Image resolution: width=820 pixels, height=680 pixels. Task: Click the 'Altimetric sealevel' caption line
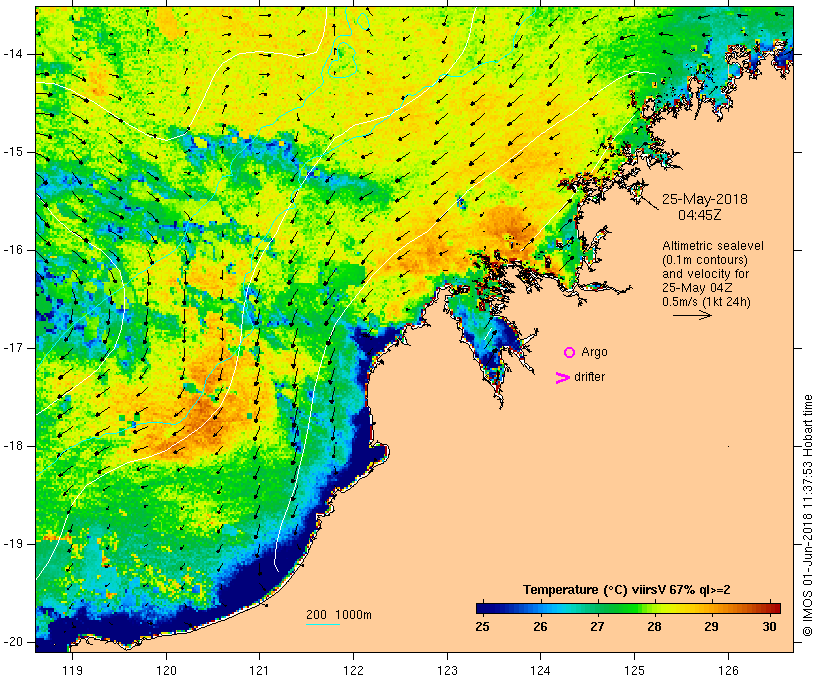coord(713,246)
